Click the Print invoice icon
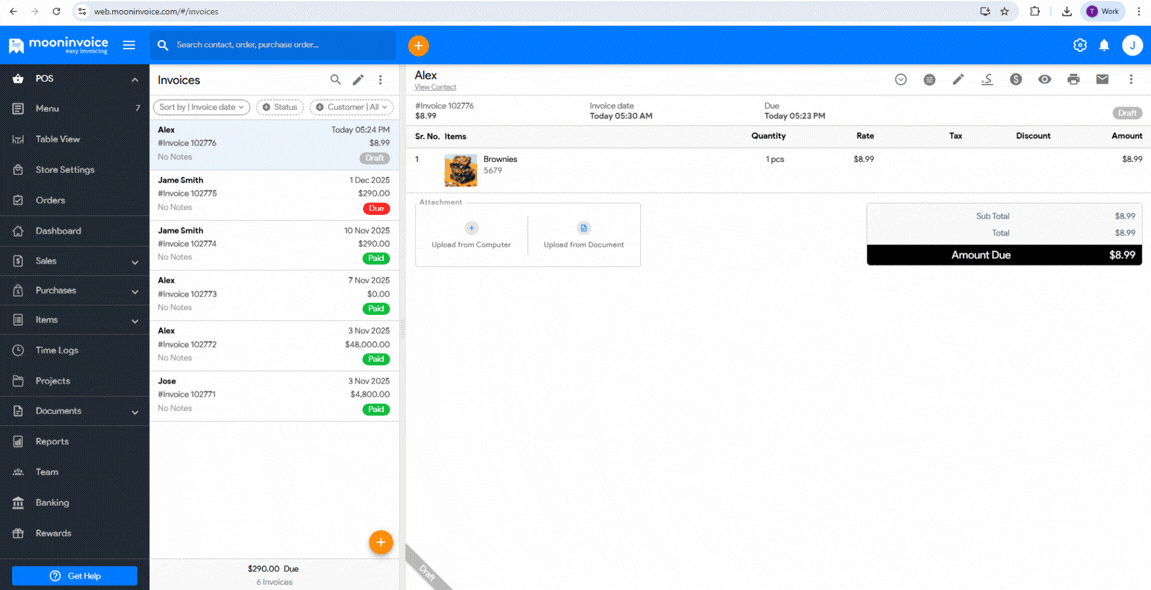1151x590 pixels. tap(1074, 78)
